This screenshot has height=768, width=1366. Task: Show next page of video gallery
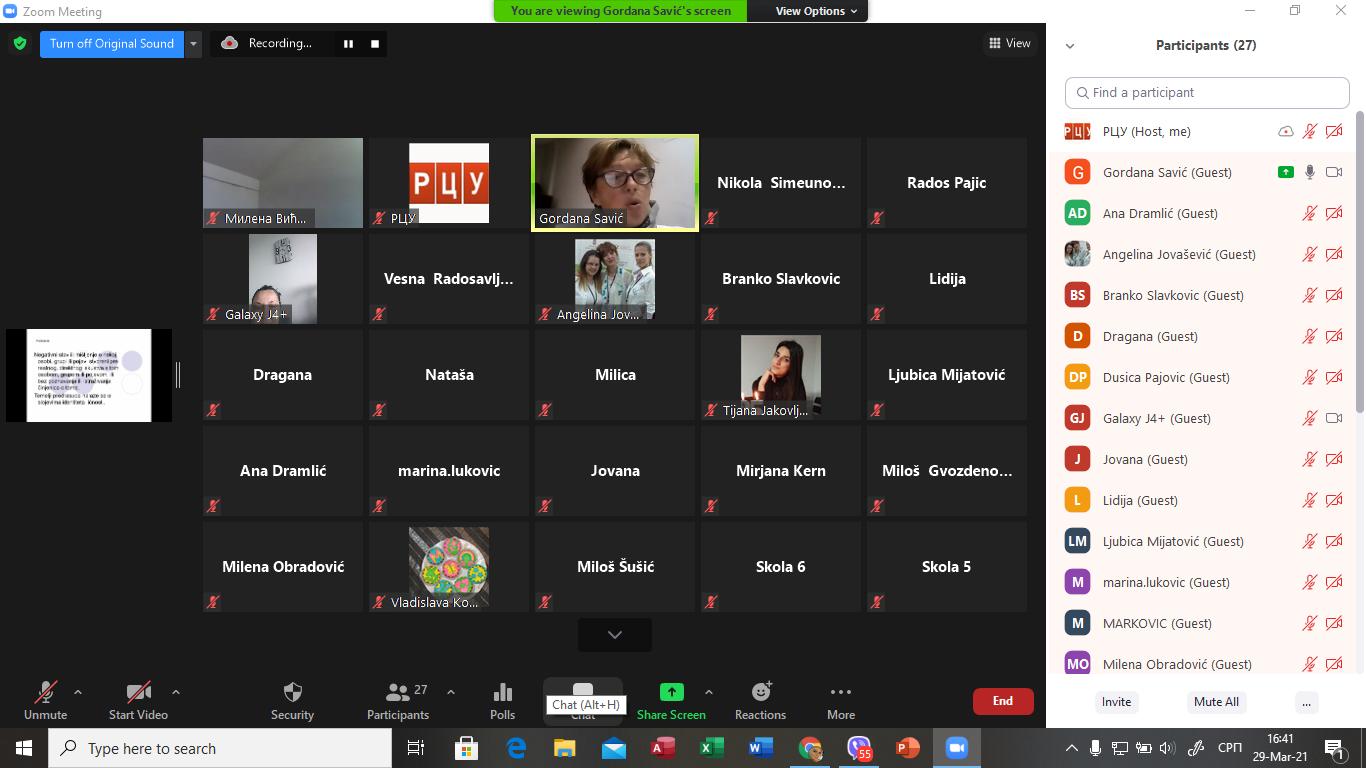(614, 635)
